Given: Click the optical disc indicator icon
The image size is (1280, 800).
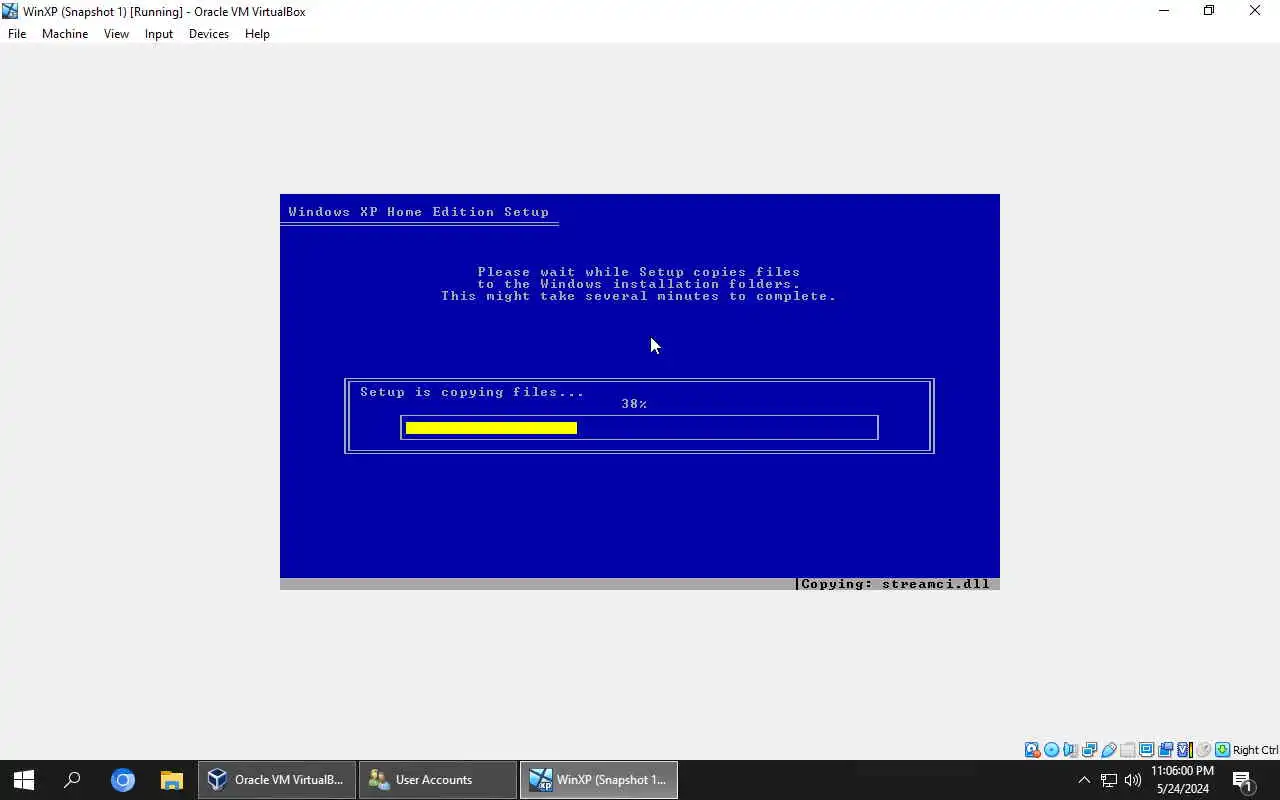Looking at the screenshot, I should click(1051, 750).
